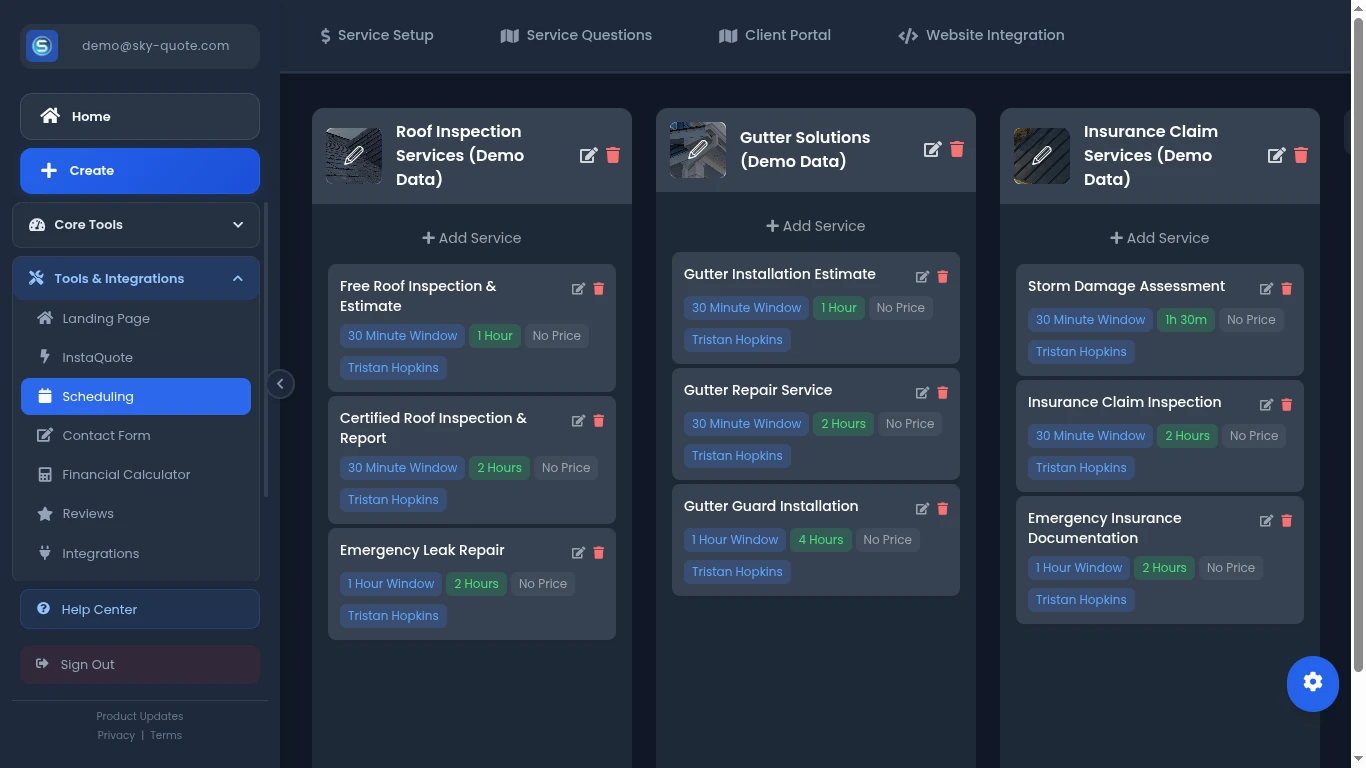
Task: Open the Privacy link in sidebar footer
Action: pyautogui.click(x=116, y=735)
